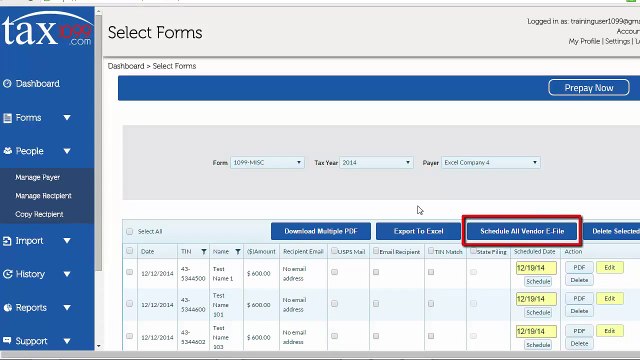Check the USPS Mail header checkbox
Viewport: 640px width, 360px height.
point(334,251)
